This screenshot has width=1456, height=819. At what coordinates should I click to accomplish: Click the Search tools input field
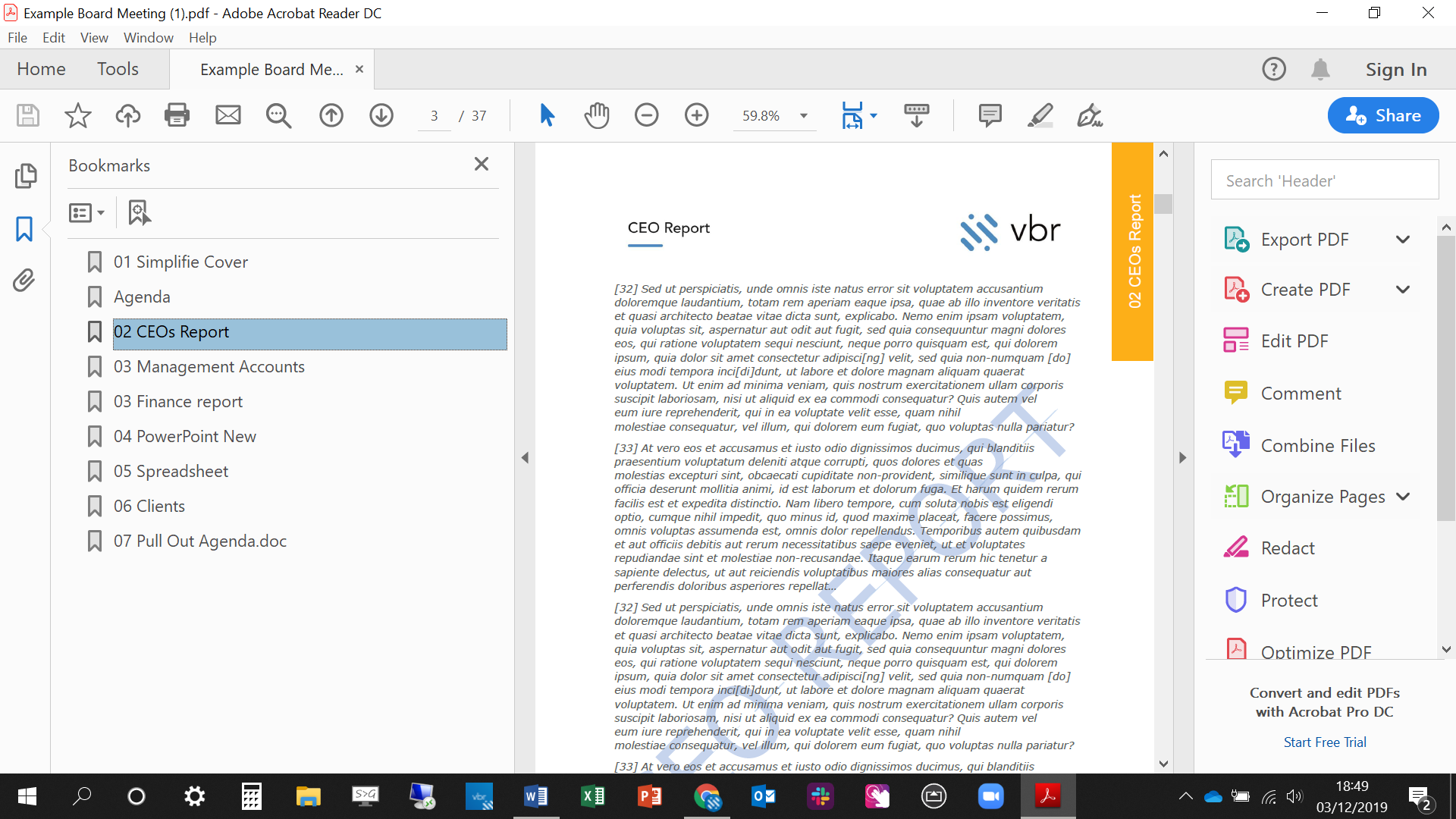[1325, 180]
